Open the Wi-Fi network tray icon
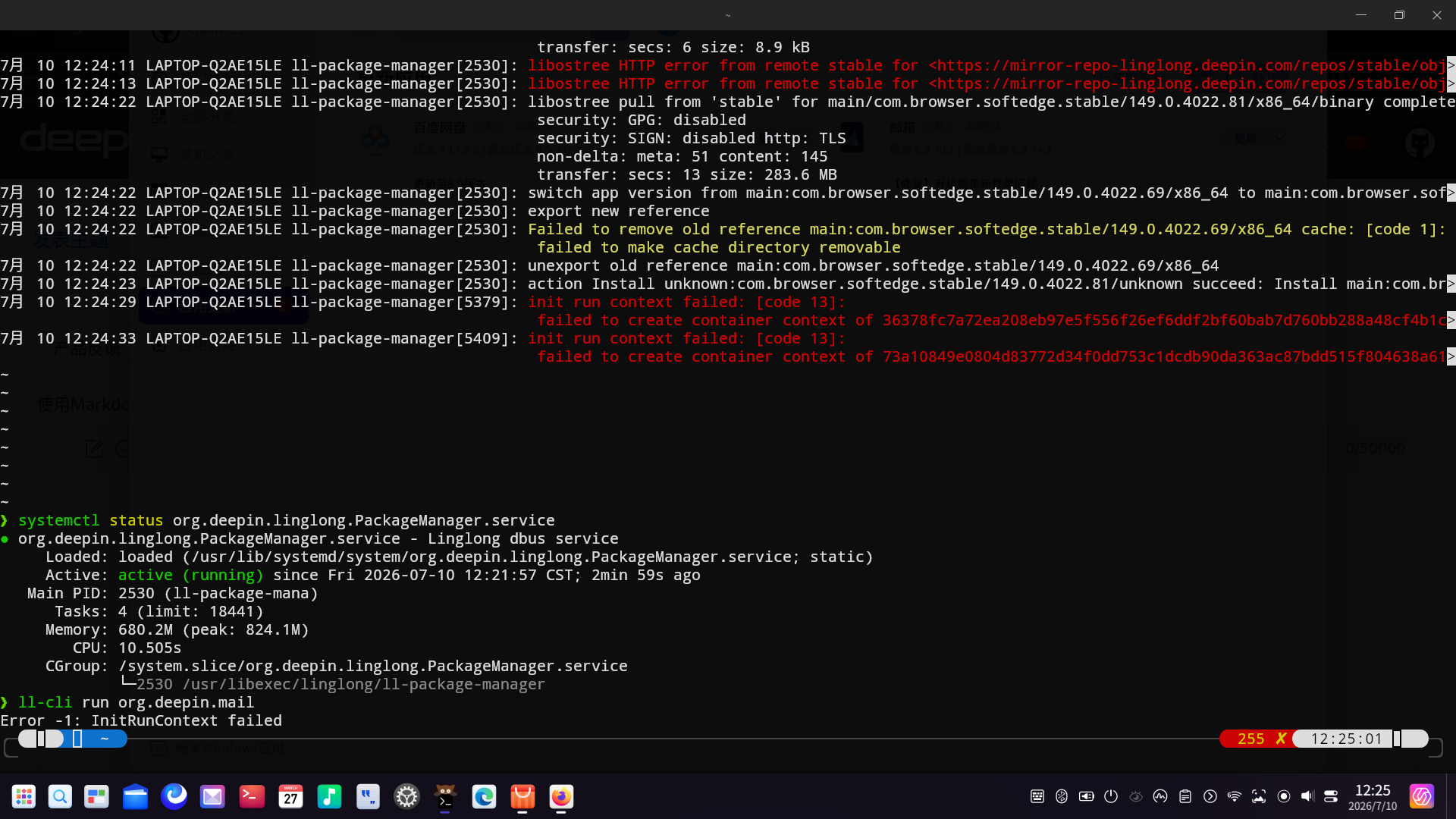Image resolution: width=1456 pixels, height=819 pixels. coord(1235,796)
